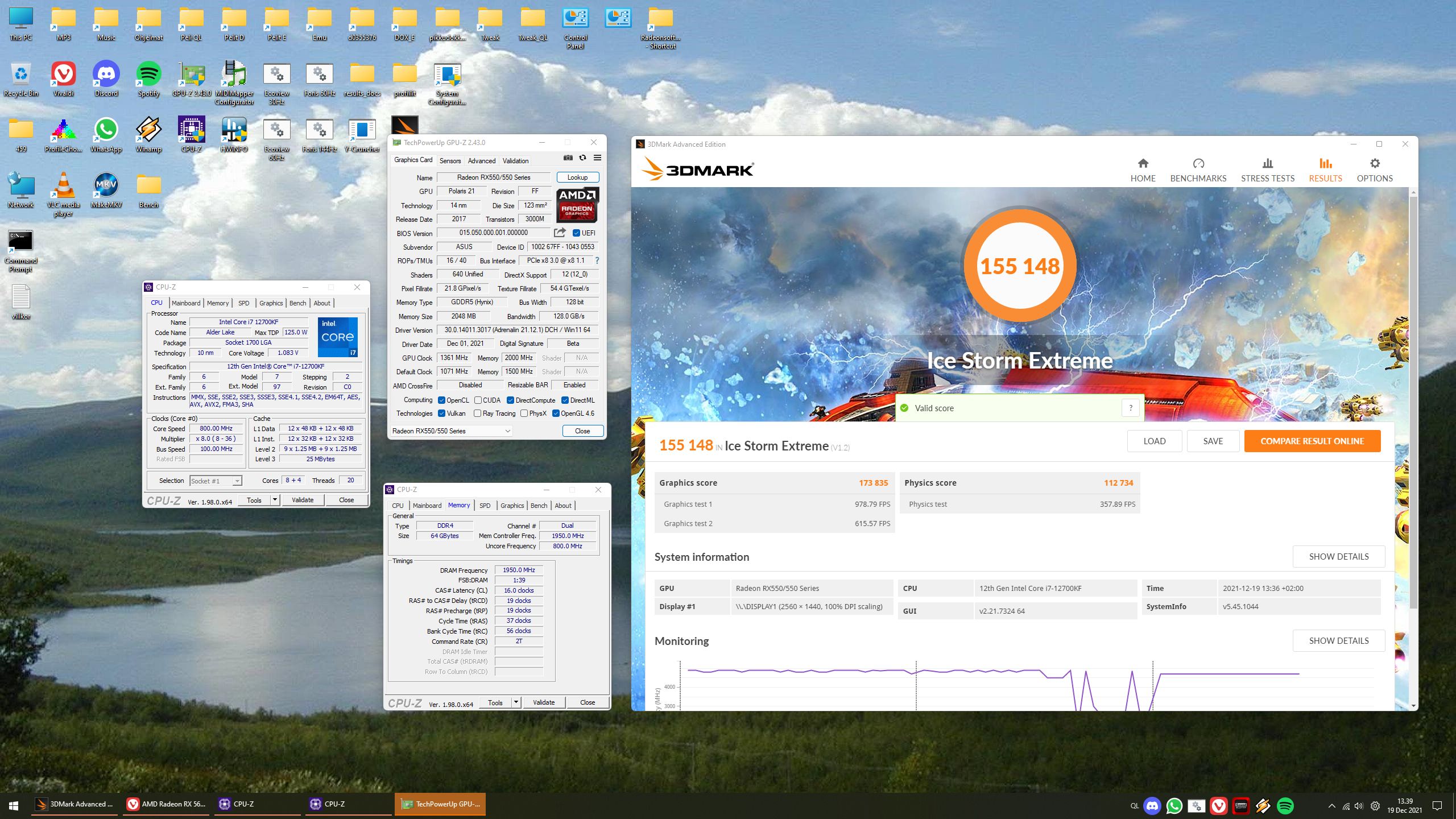This screenshot has height=819, width=1456.
Task: Click SHOW DETAILS for Monitoring
Action: (x=1339, y=640)
